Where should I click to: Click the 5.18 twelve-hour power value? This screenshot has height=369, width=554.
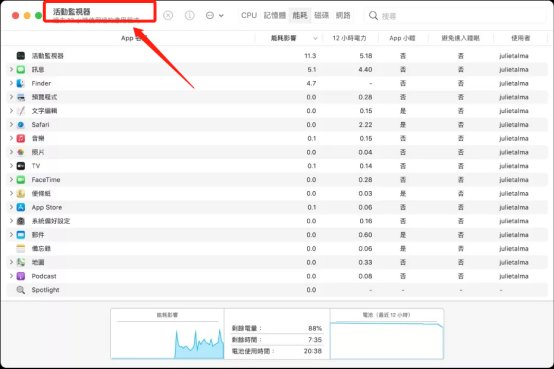click(366, 56)
